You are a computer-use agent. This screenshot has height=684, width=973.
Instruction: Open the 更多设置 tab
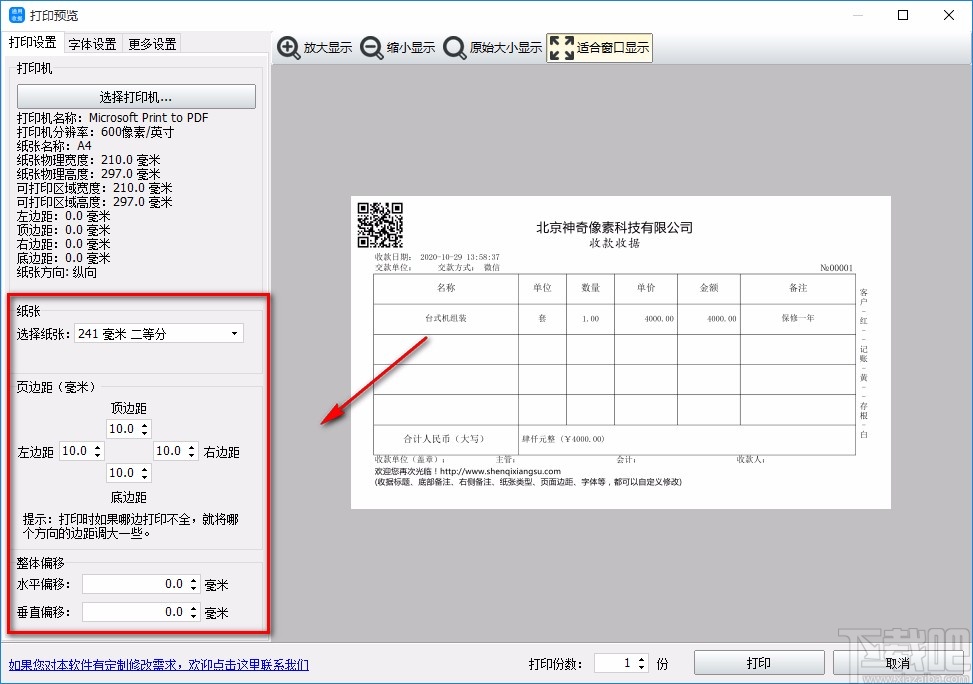(151, 43)
